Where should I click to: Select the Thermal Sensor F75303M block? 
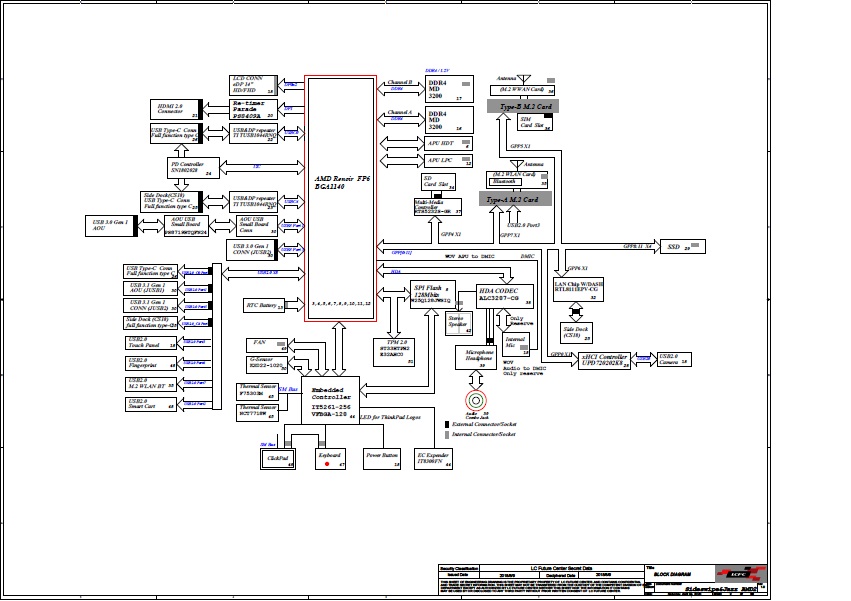point(257,391)
